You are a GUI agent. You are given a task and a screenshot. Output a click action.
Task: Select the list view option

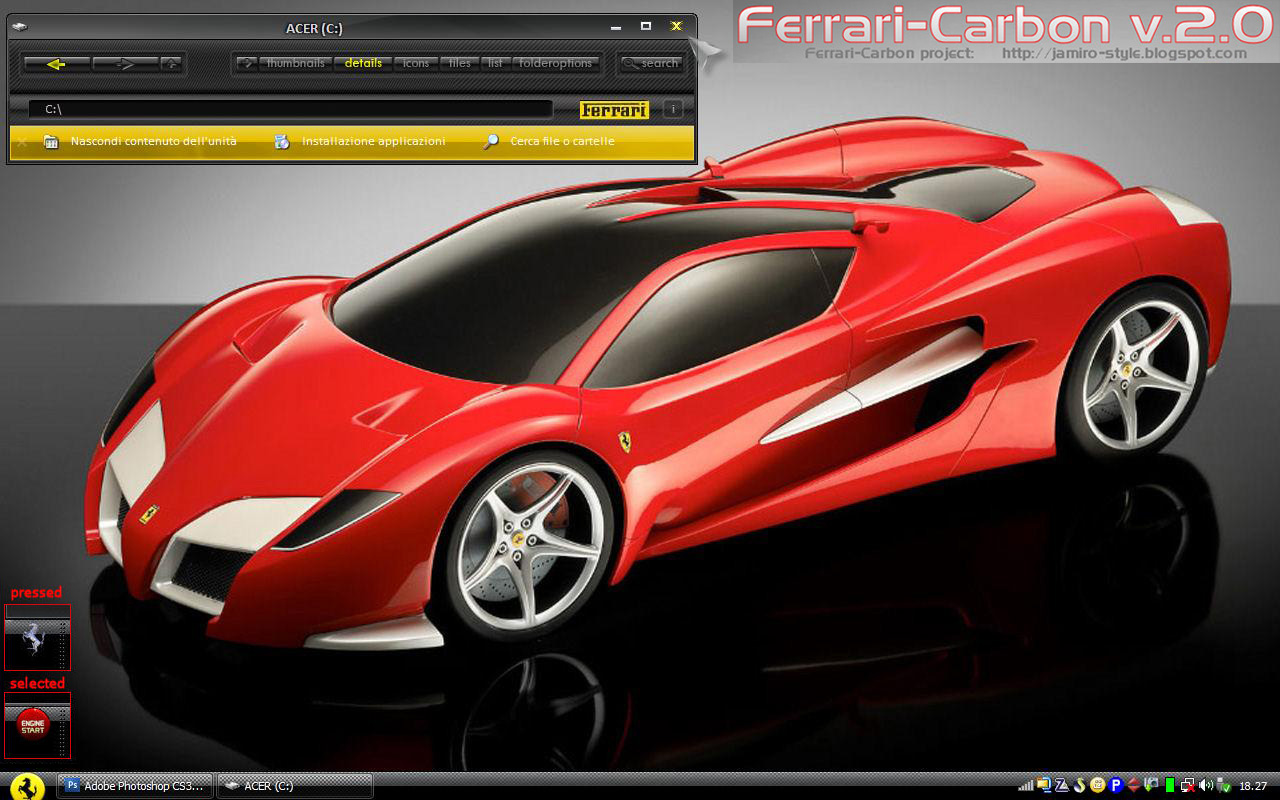495,63
